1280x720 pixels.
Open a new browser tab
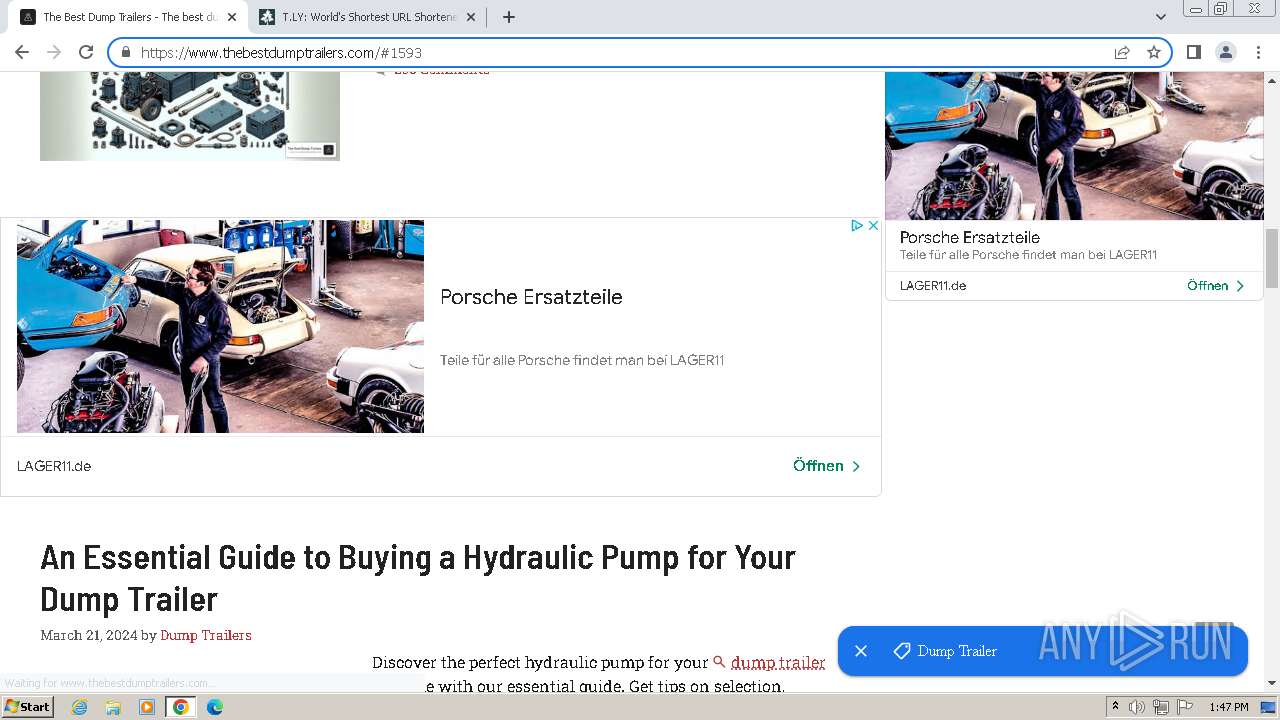[509, 17]
